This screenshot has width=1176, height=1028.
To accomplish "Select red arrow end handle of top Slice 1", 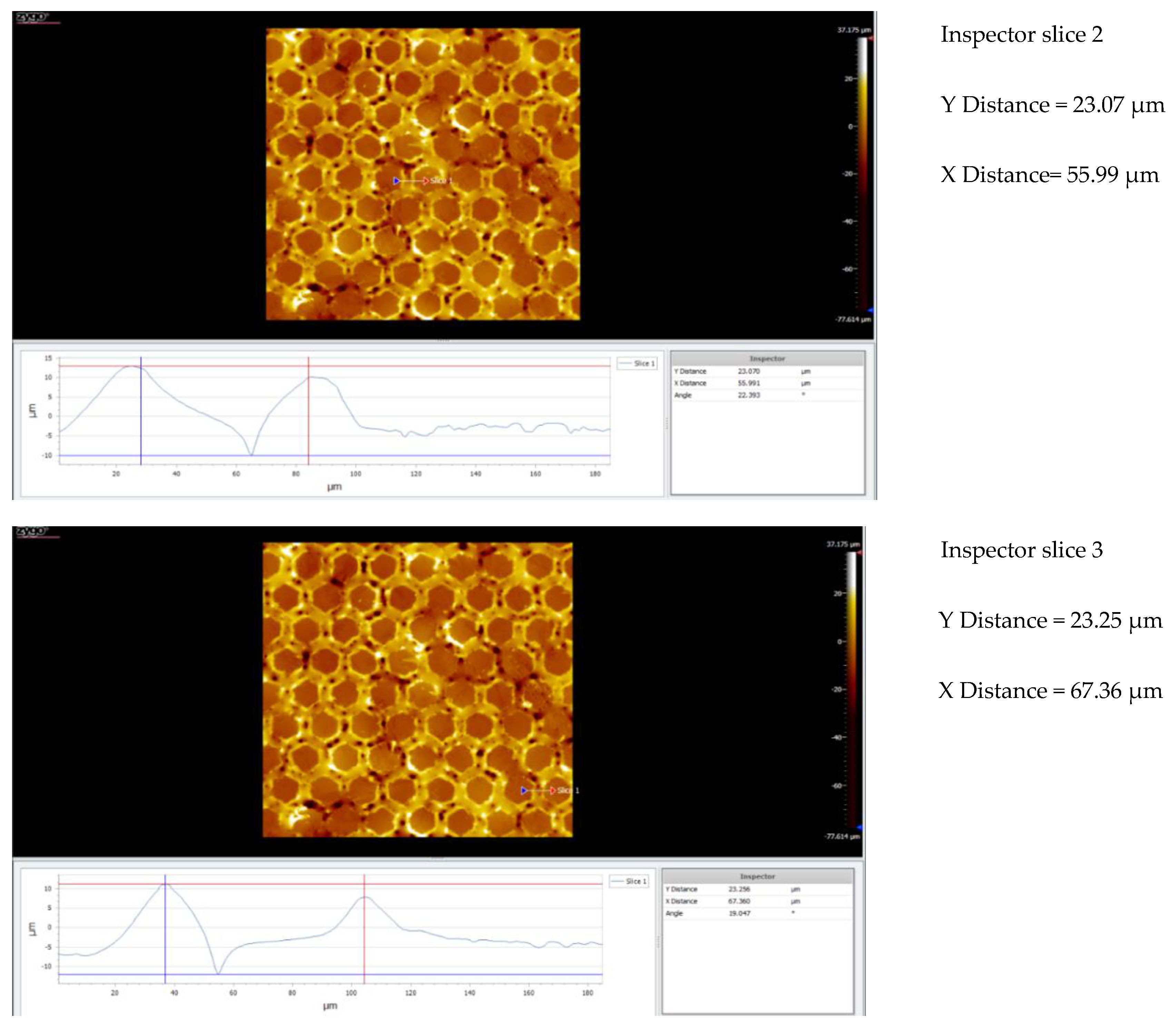I will point(425,181).
